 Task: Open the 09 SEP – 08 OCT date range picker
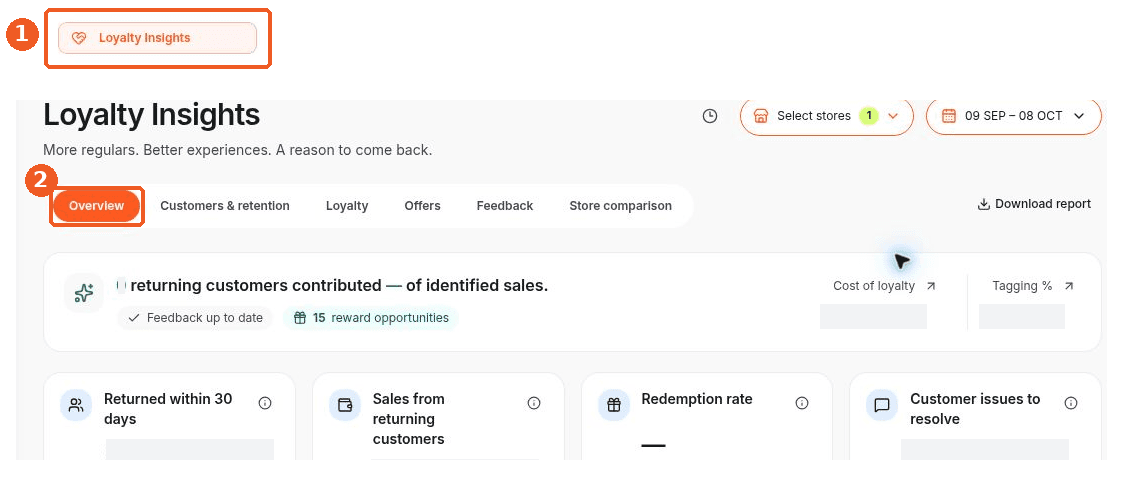[1013, 116]
